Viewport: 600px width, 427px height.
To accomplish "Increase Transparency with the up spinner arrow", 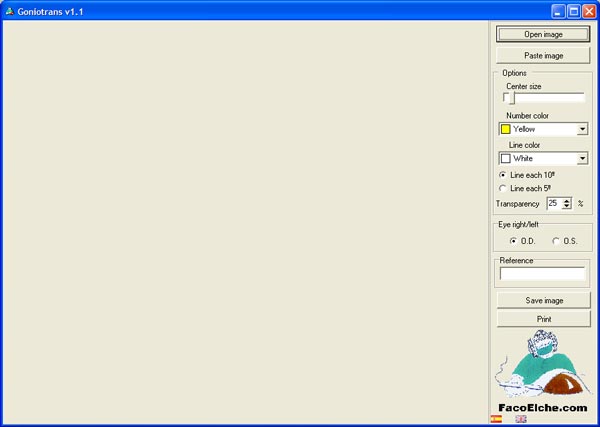I will click(567, 200).
